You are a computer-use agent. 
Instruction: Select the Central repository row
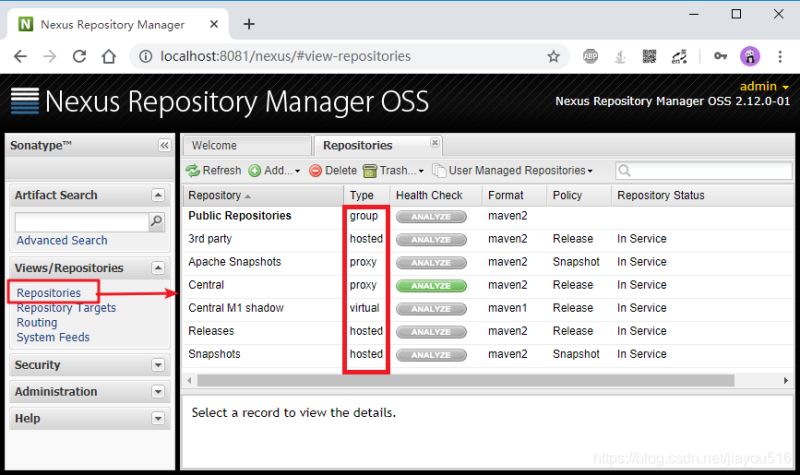point(487,285)
